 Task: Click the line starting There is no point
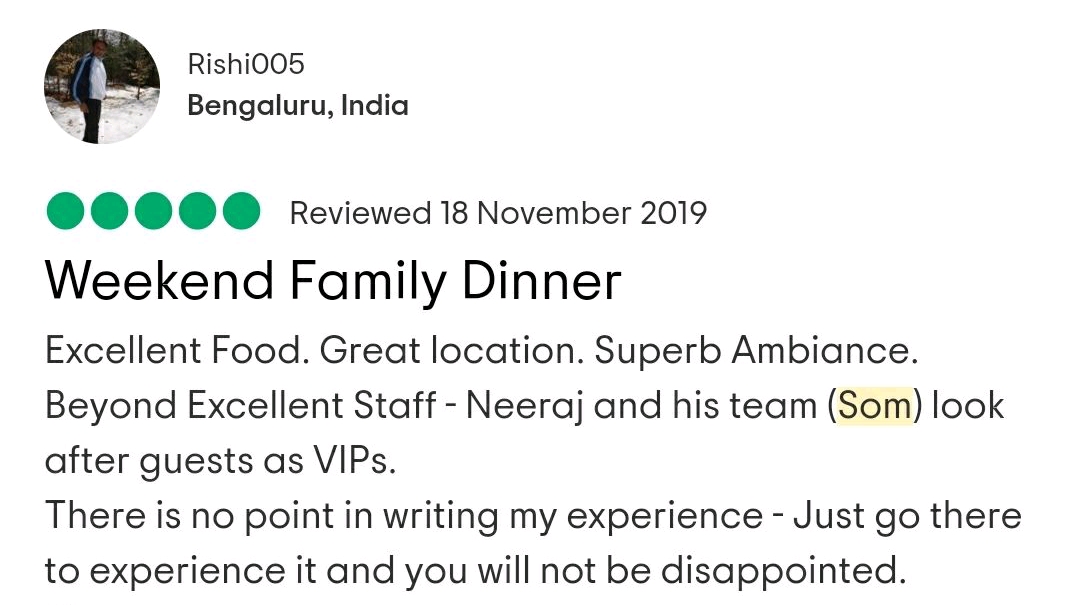[533, 516]
